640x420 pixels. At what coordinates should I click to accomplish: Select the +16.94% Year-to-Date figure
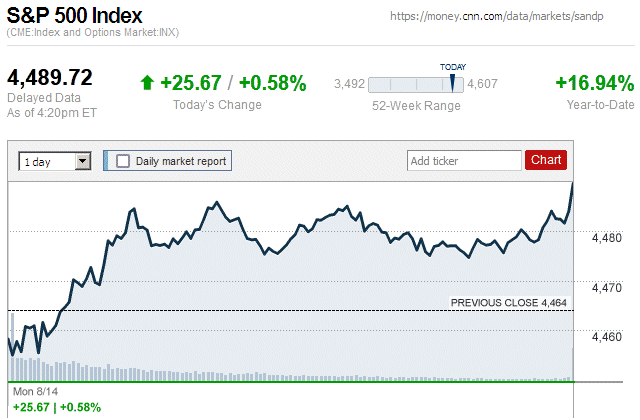[594, 83]
